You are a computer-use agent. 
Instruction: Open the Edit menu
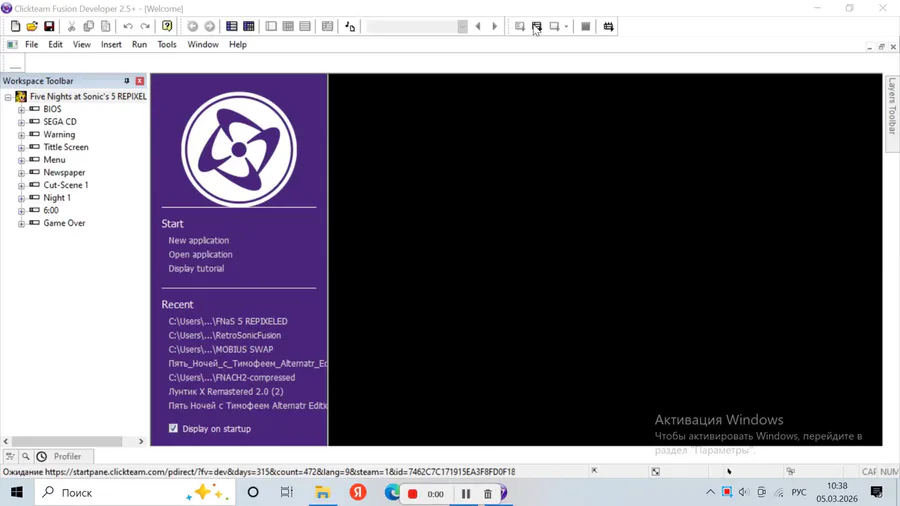tap(55, 44)
